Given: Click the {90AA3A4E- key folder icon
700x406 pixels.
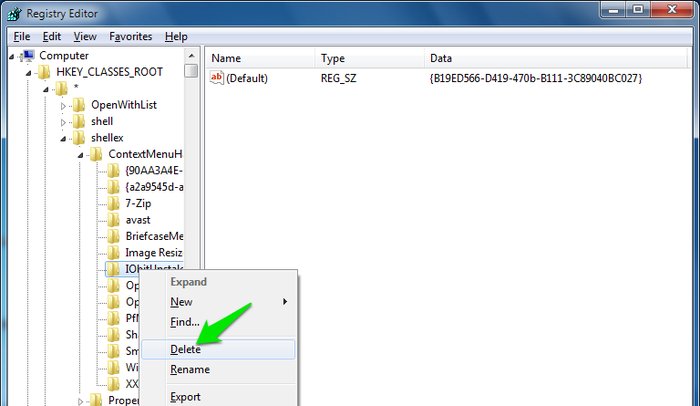Looking at the screenshot, I should click(113, 171).
